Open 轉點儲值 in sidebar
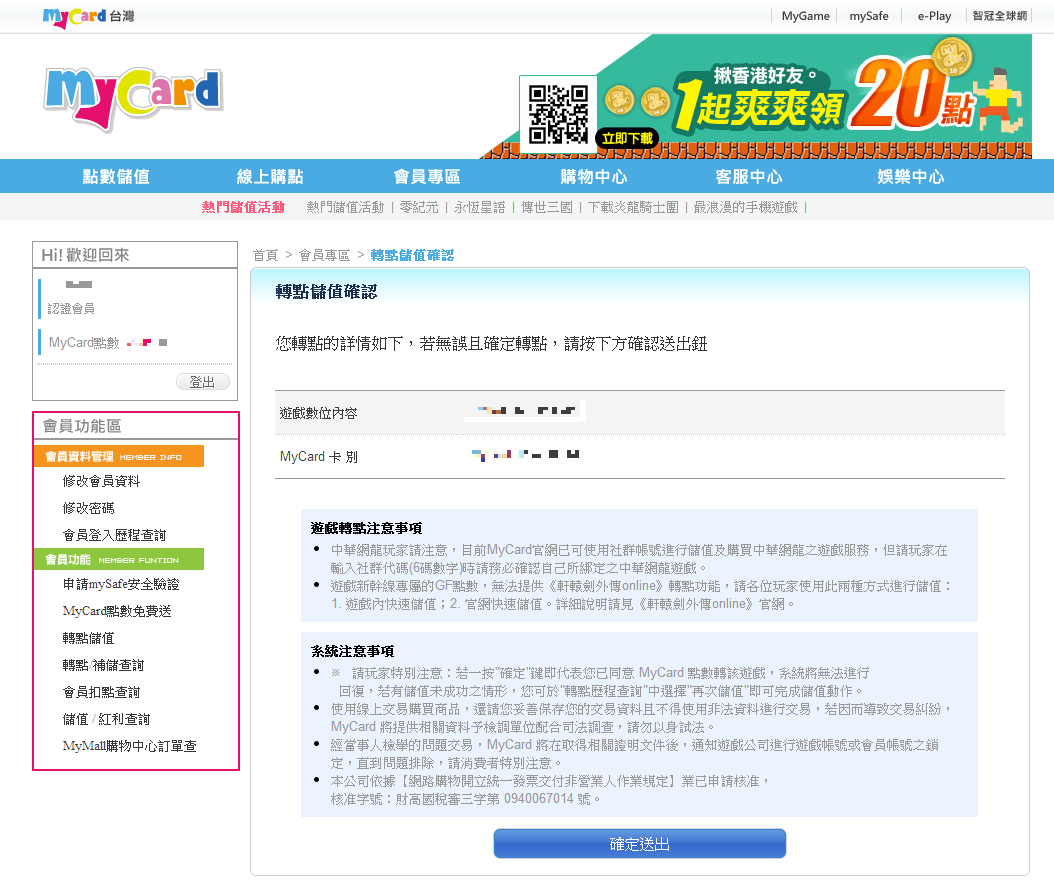Image resolution: width=1054 pixels, height=884 pixels. coord(88,638)
